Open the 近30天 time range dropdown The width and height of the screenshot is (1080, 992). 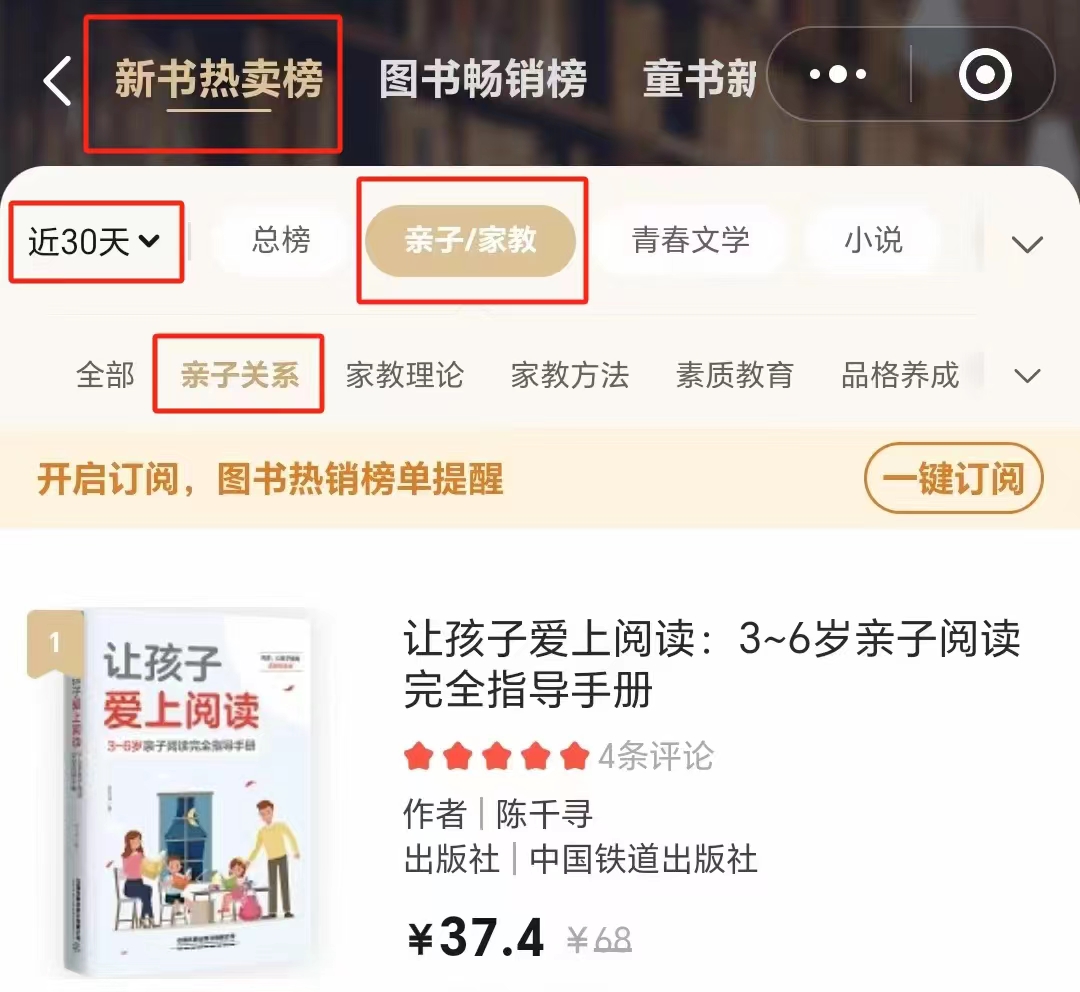tap(94, 241)
